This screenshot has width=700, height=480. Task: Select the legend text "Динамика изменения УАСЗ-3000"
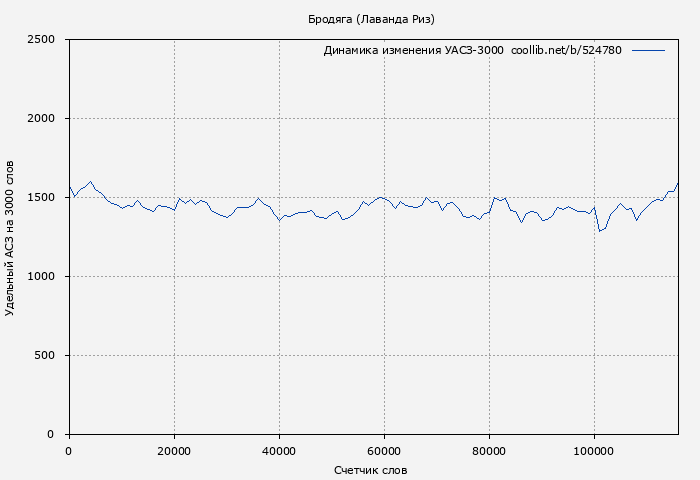click(x=413, y=50)
